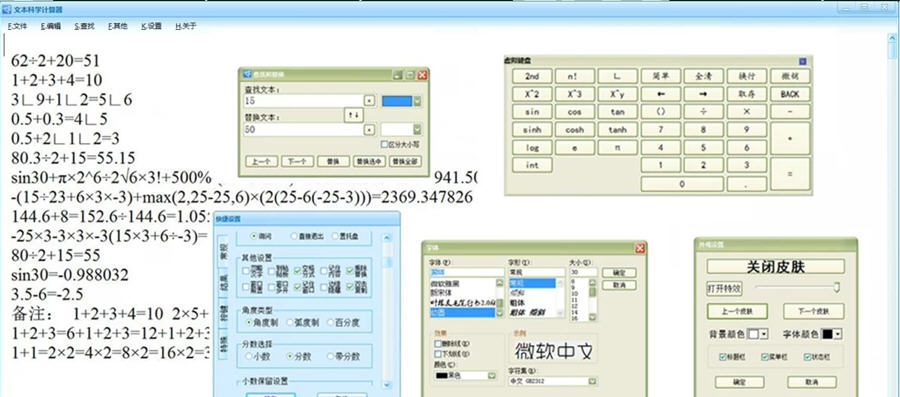The image size is (900, 397).
Task: Click the BACK key
Action: pyautogui.click(x=790, y=94)
